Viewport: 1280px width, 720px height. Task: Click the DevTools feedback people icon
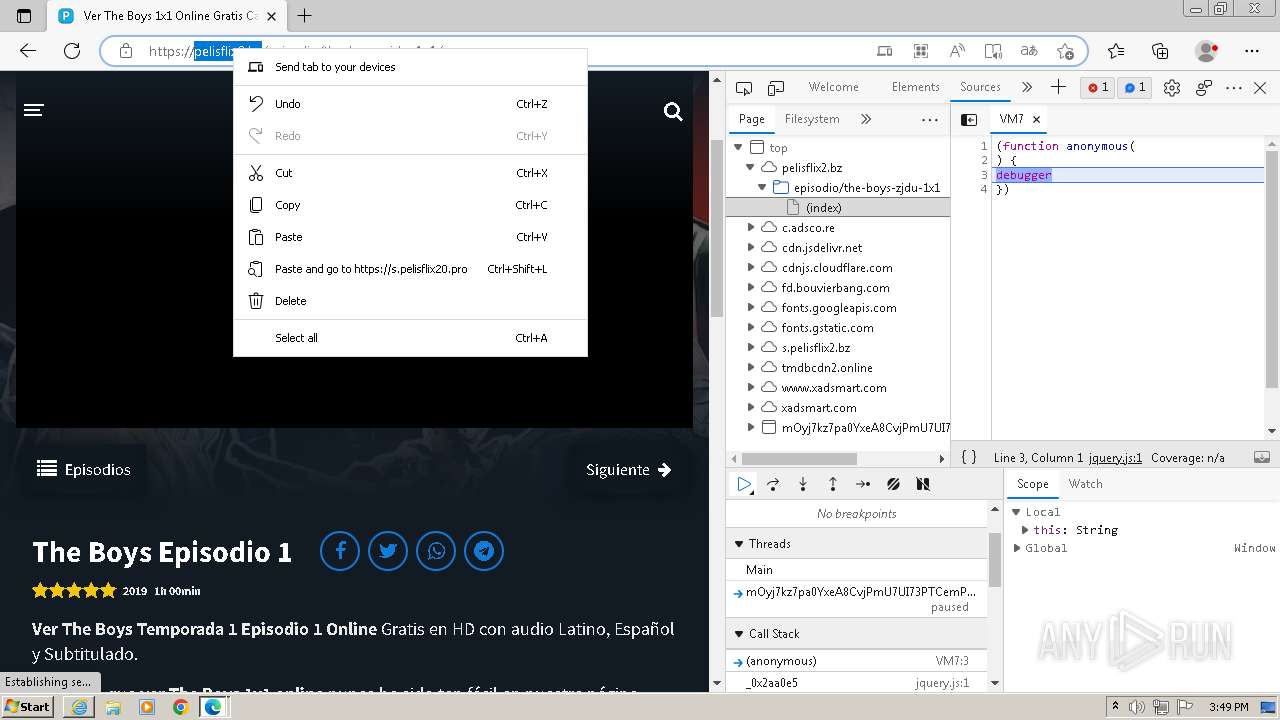pos(1204,88)
